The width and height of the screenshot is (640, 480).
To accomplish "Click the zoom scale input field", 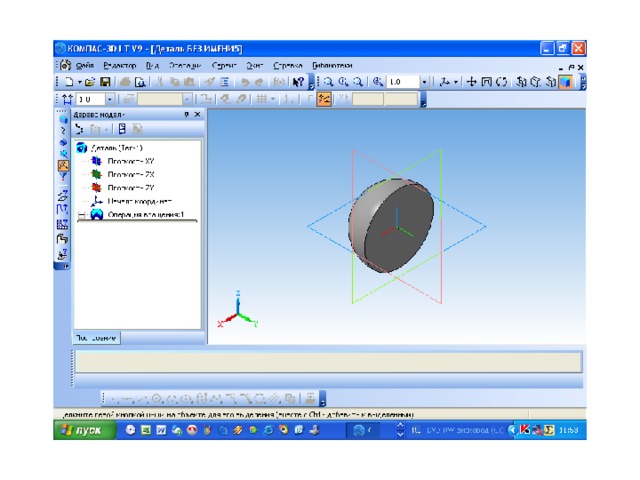I will pyautogui.click(x=402, y=82).
